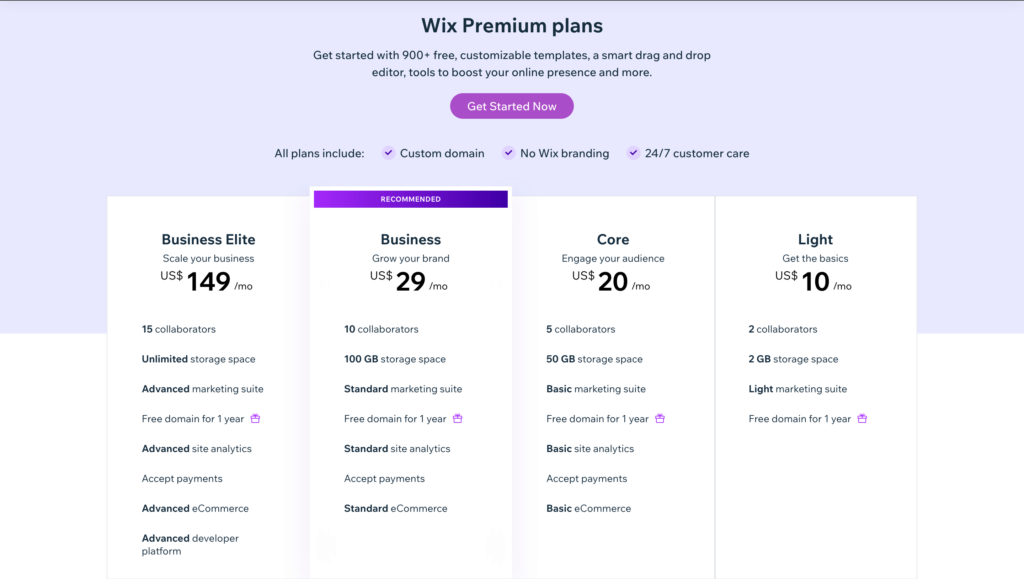Click the Get Started Now button
Image resolution: width=1024 pixels, height=579 pixels.
(x=511, y=106)
